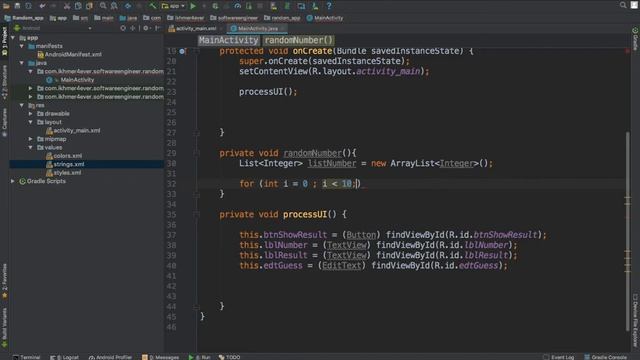
Task: Click the Search Everywhere magnifier icon
Action: pyautogui.click(x=623, y=5)
